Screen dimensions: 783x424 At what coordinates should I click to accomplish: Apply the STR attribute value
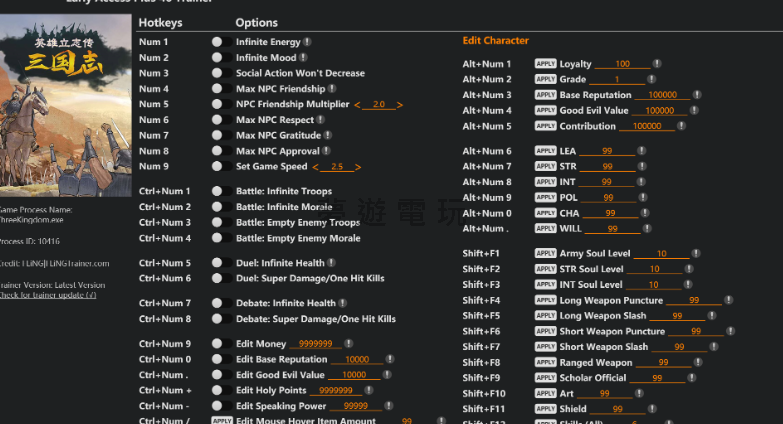tap(545, 167)
